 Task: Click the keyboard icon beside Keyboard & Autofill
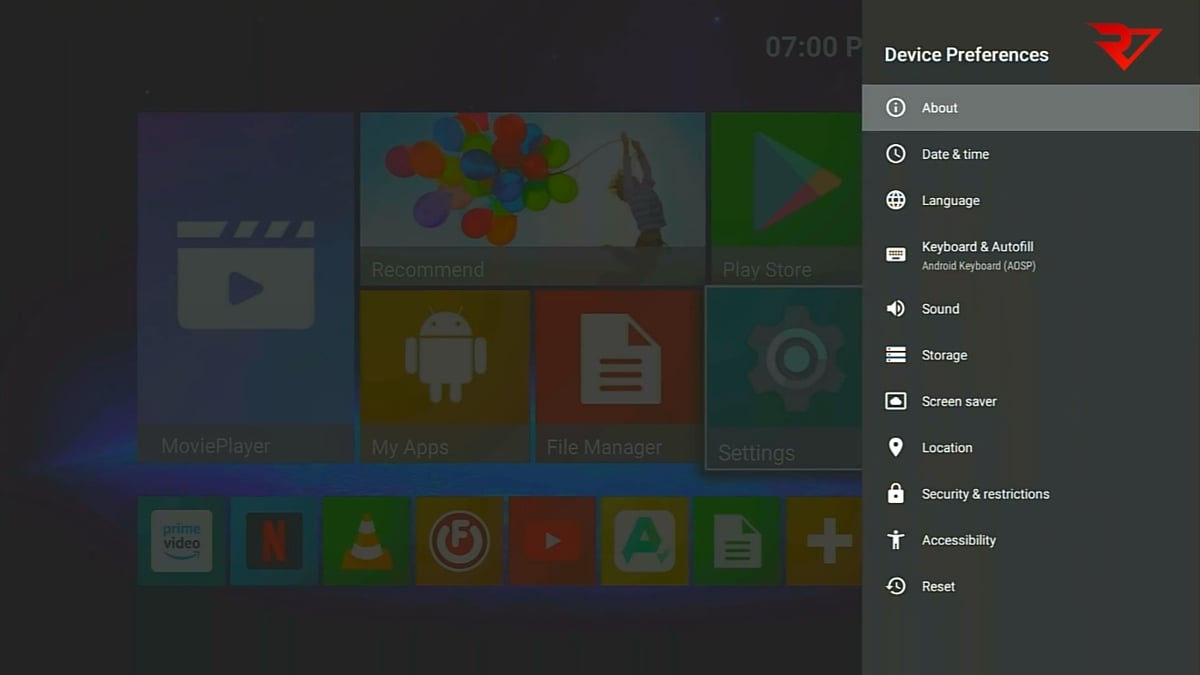896,254
